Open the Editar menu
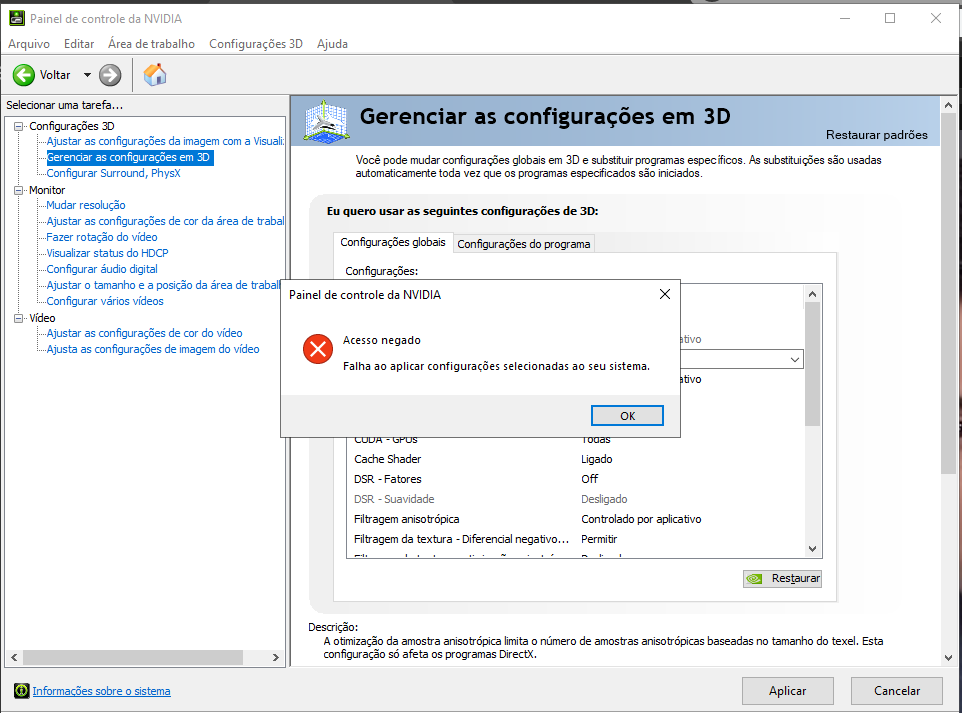The width and height of the screenshot is (962, 713). tap(79, 44)
